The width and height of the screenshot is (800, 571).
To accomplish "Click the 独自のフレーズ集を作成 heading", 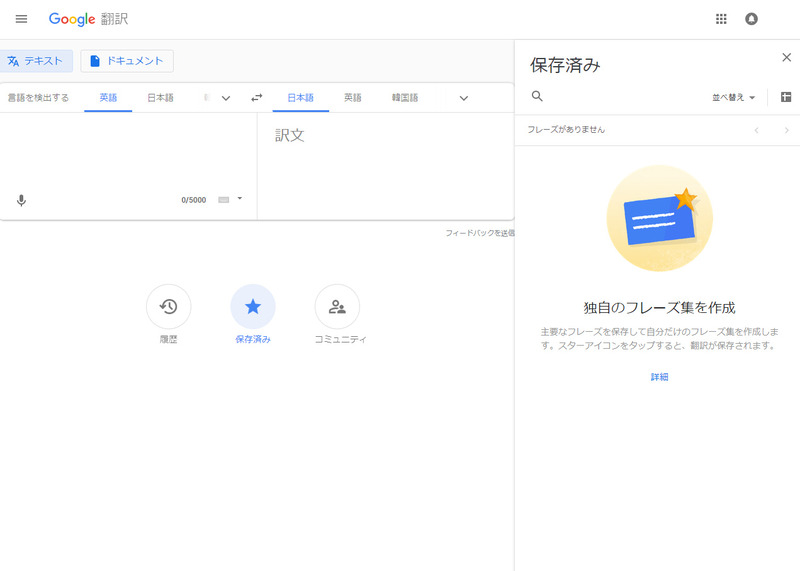I will pyautogui.click(x=659, y=308).
